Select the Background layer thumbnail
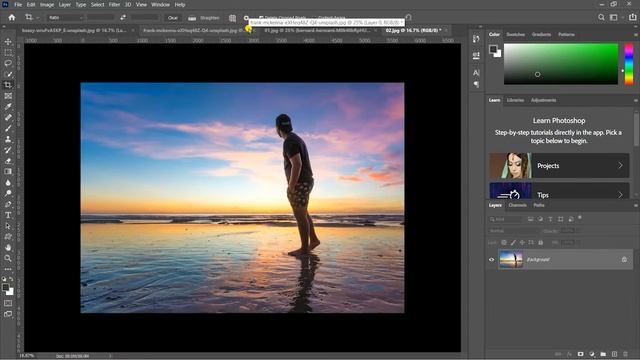The image size is (640, 360). click(x=511, y=260)
